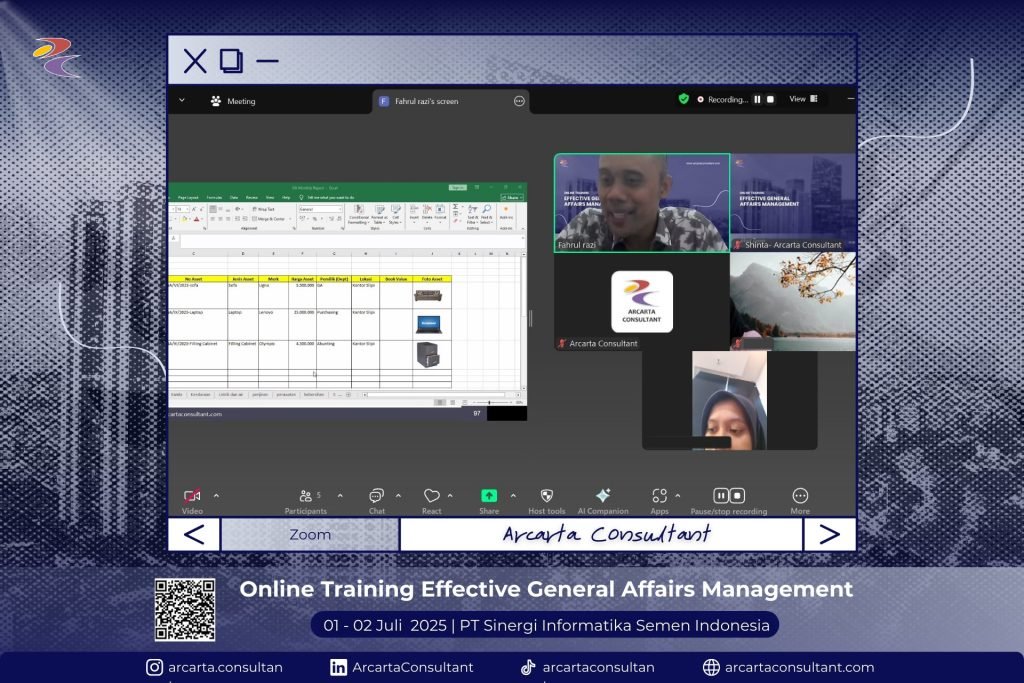Toggle the Video camera on
The height and width of the screenshot is (683, 1024).
pos(192,496)
